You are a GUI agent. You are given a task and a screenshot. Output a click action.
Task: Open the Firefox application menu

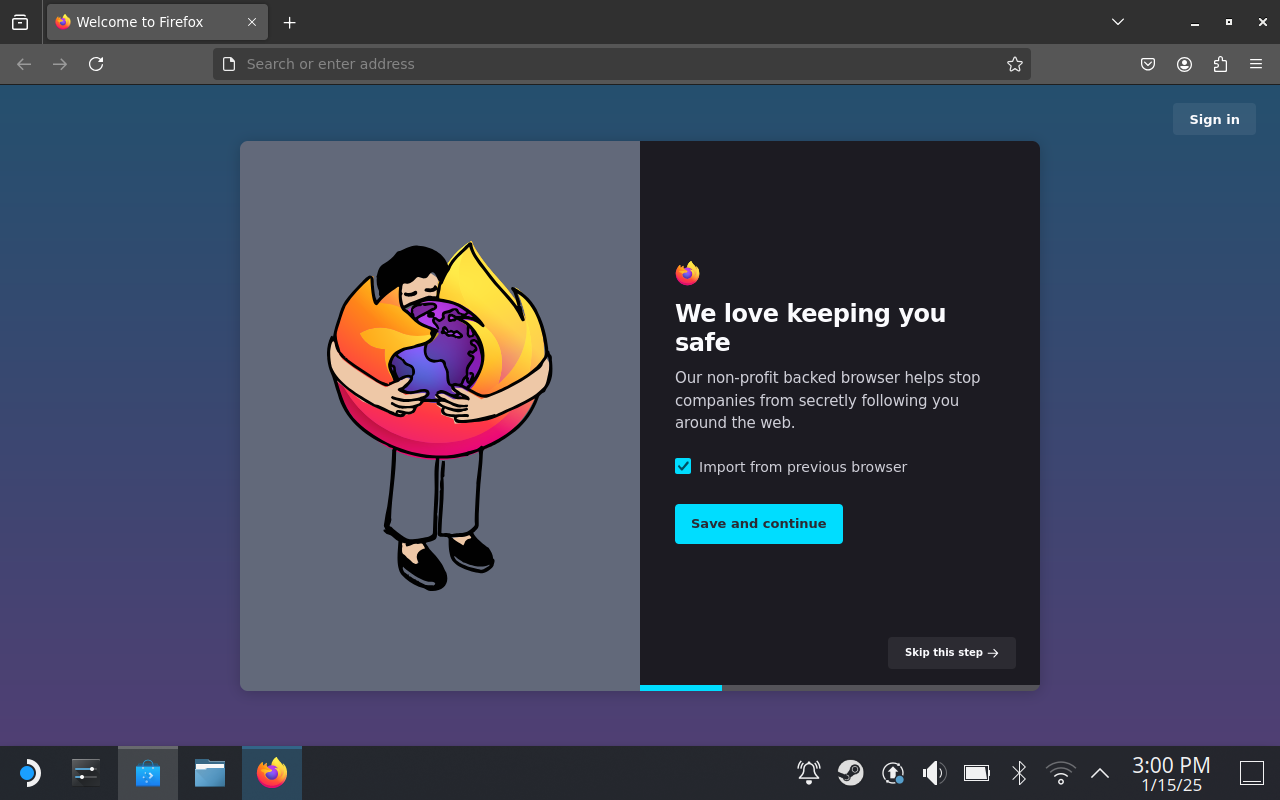(x=1256, y=63)
